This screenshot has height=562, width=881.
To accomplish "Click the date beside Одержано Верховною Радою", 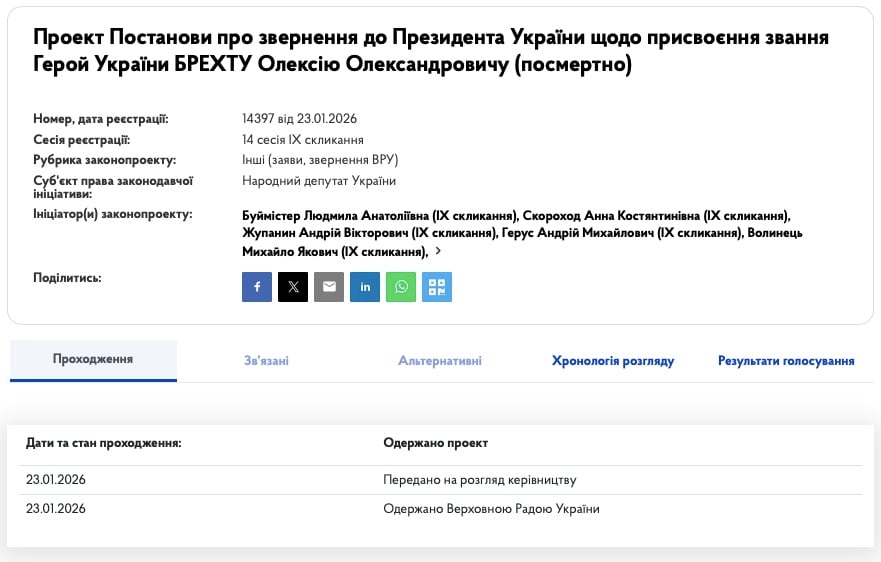I will click(56, 509).
